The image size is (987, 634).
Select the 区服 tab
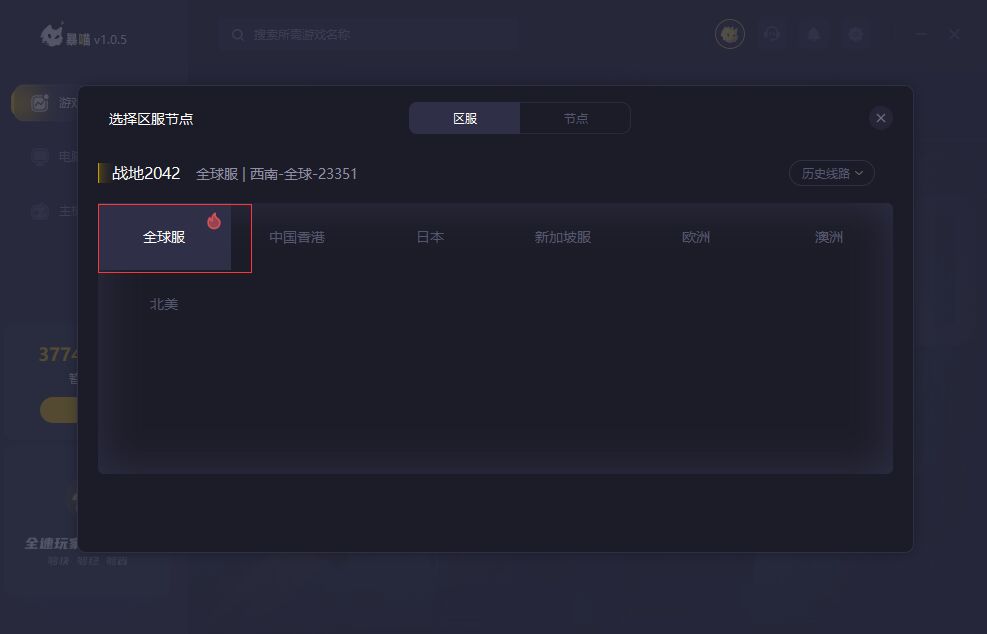pos(465,118)
